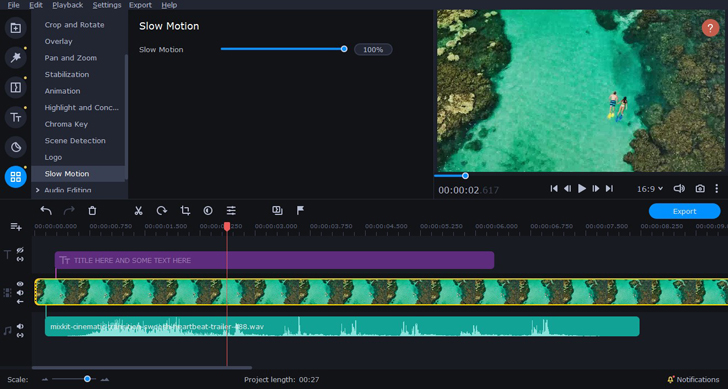Viewport: 728px width, 389px height.
Task: Open the player three-dot options menu
Action: click(716, 188)
